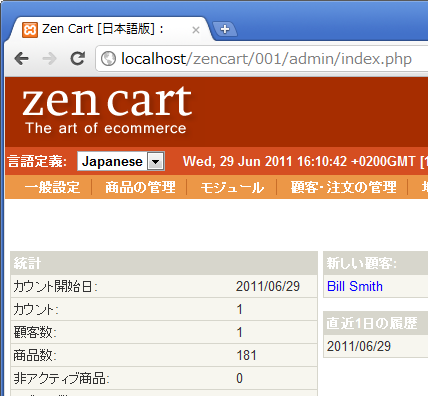Click 2011/06/29 under 直近1日の履歴

coord(359,346)
